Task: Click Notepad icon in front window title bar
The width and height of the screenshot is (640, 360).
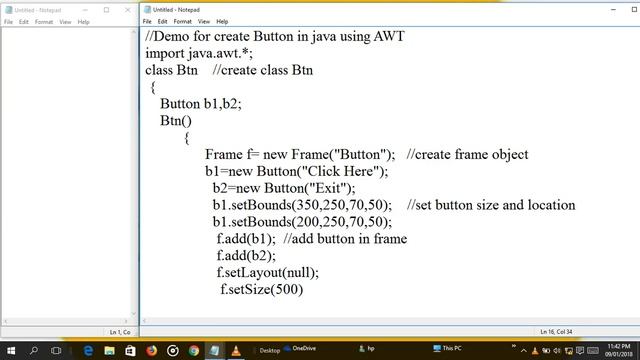Action: click(x=147, y=9)
